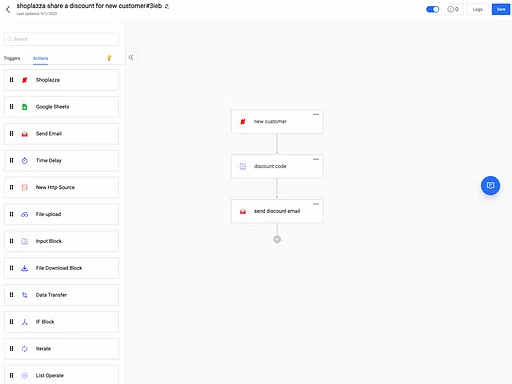
Task: Click the new customer Shoplazza icon
Action: click(243, 122)
